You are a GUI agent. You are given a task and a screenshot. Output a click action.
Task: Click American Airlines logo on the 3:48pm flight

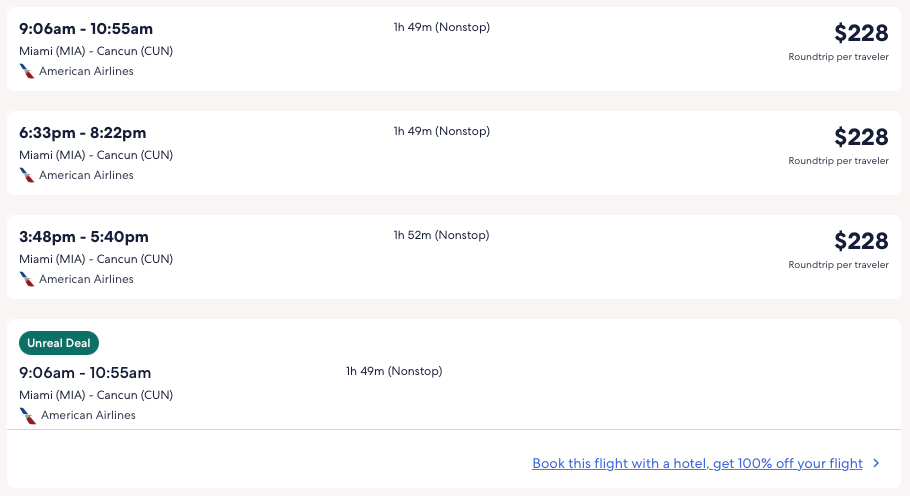tap(27, 279)
